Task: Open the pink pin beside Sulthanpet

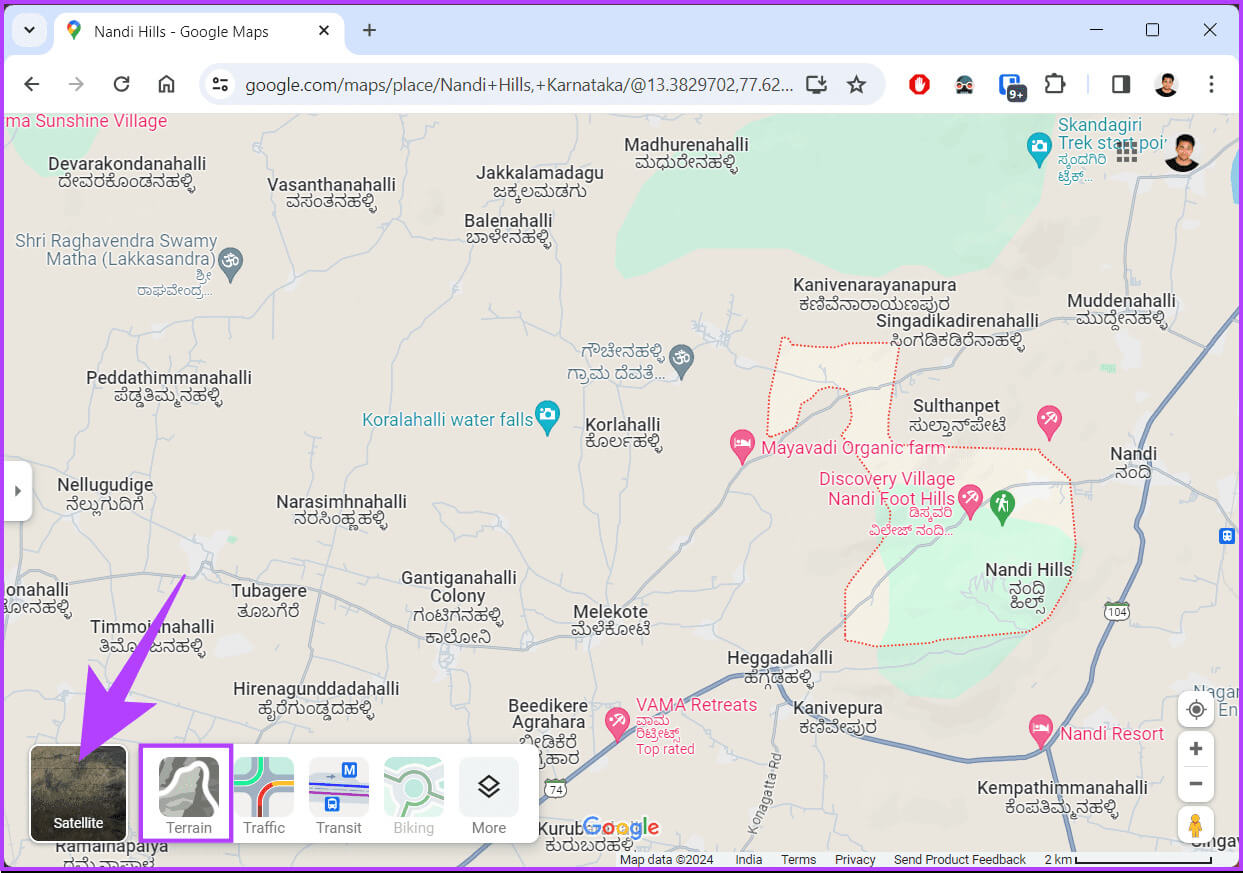Action: [1049, 420]
